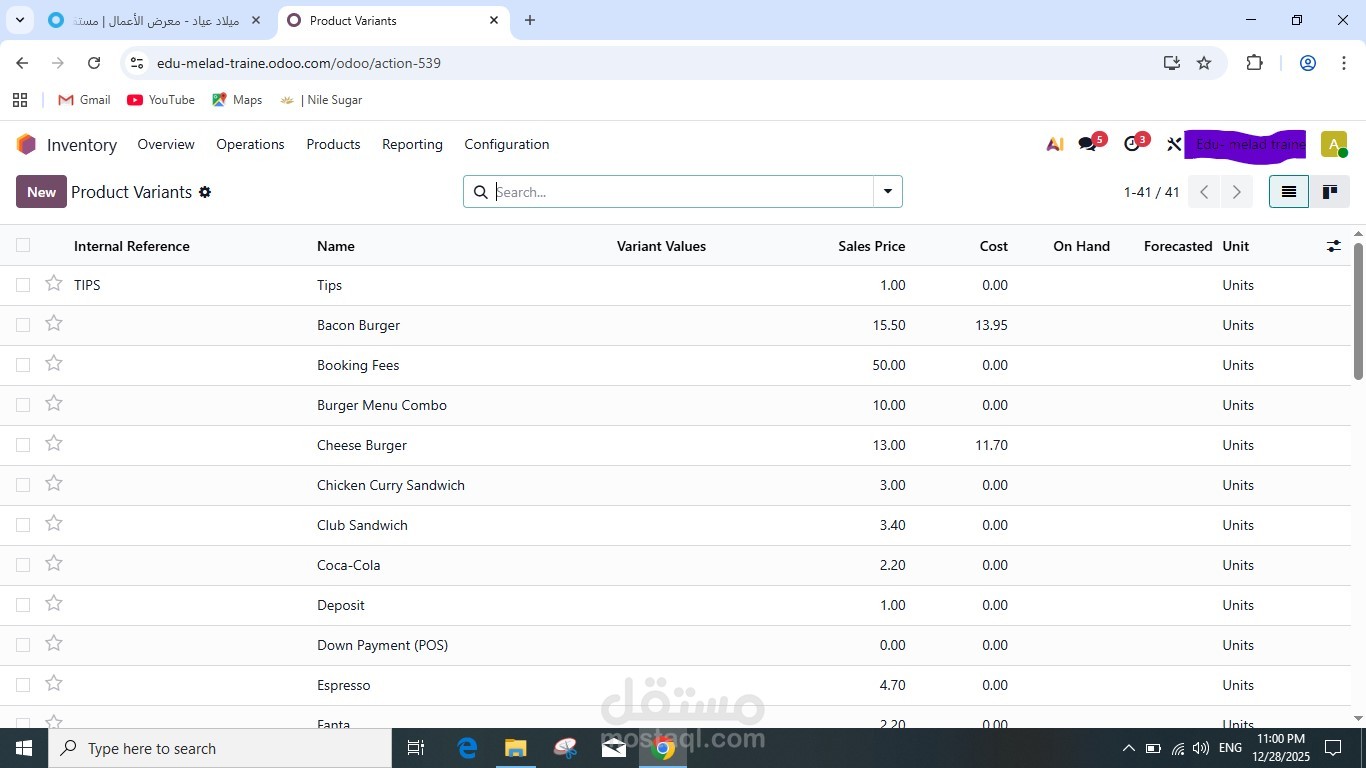Open the Products menu
Viewport: 1366px width, 768px height.
pyautogui.click(x=333, y=144)
